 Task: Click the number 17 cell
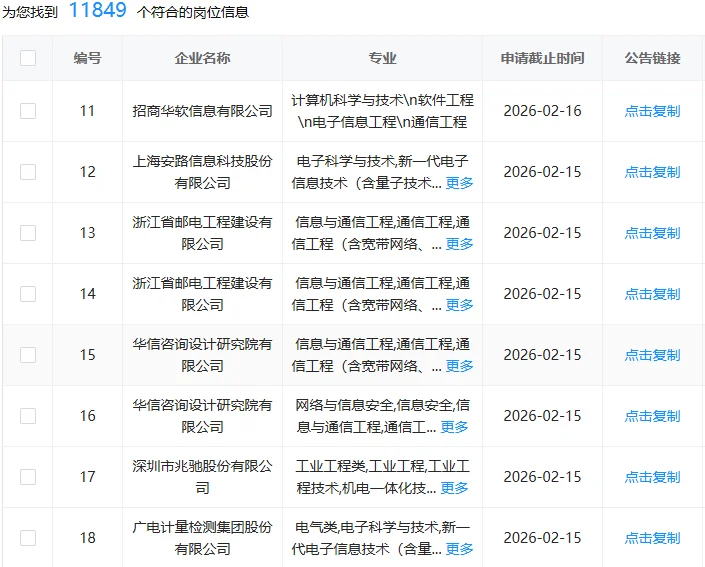click(x=88, y=477)
